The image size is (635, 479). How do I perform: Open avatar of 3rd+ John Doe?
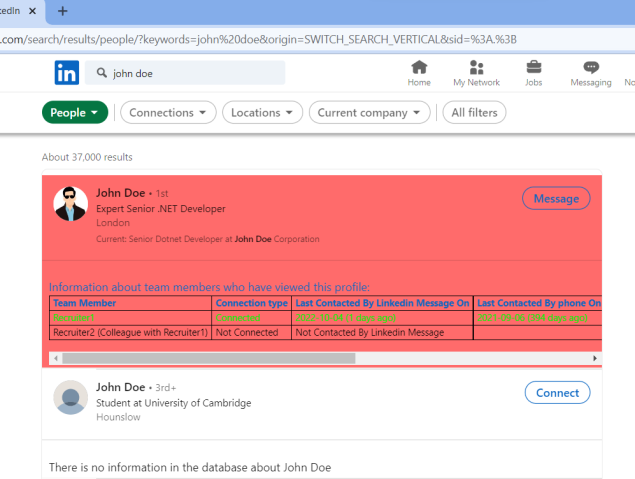[71, 397]
